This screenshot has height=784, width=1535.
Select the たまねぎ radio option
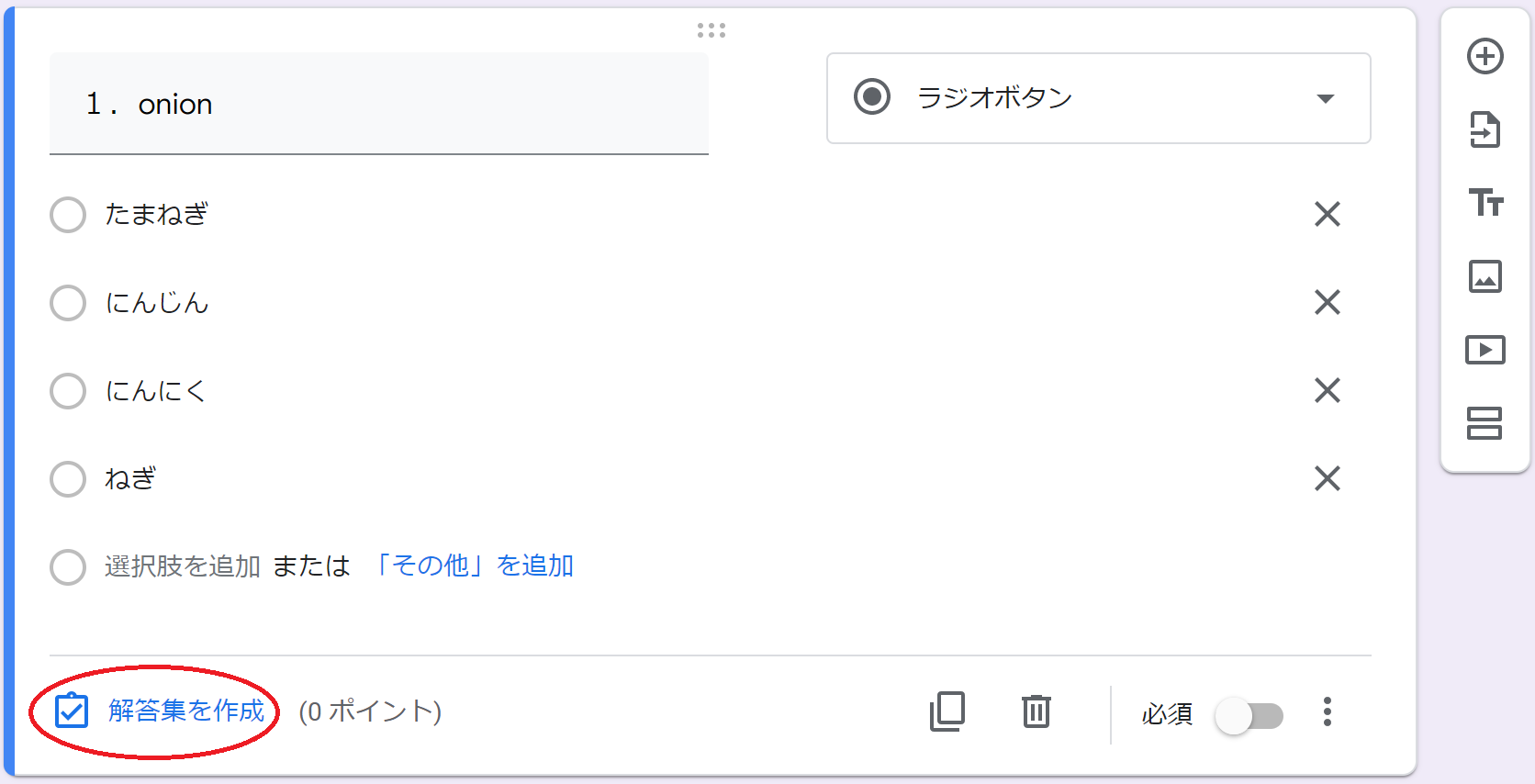point(68,215)
